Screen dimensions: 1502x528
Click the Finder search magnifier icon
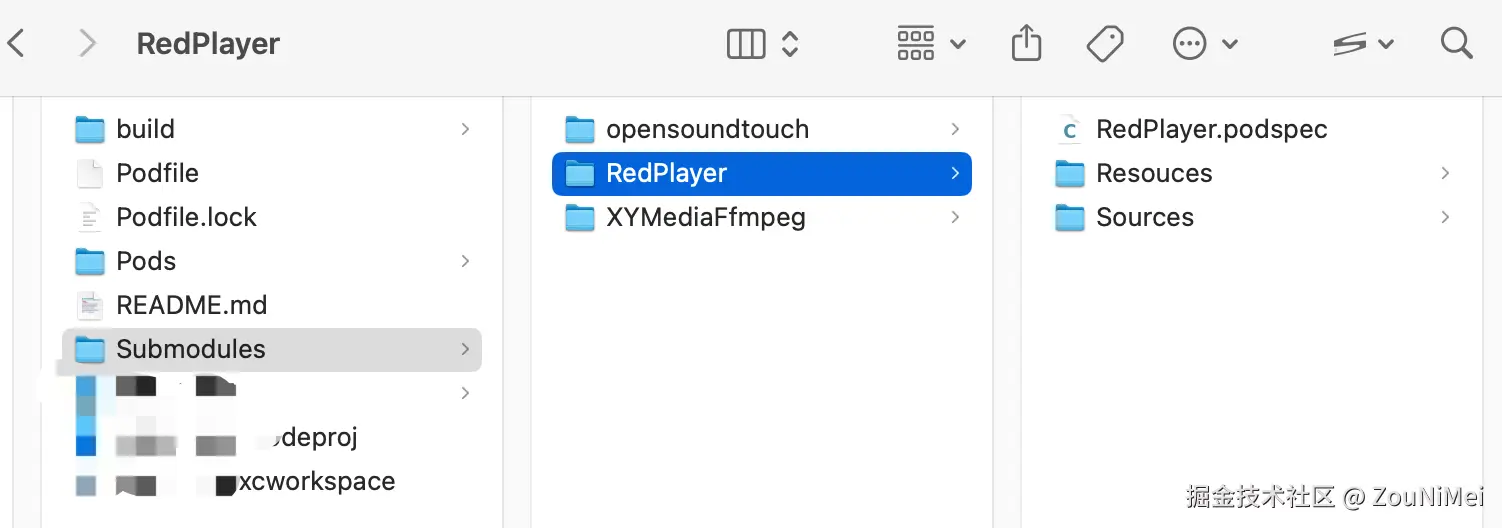(1456, 43)
